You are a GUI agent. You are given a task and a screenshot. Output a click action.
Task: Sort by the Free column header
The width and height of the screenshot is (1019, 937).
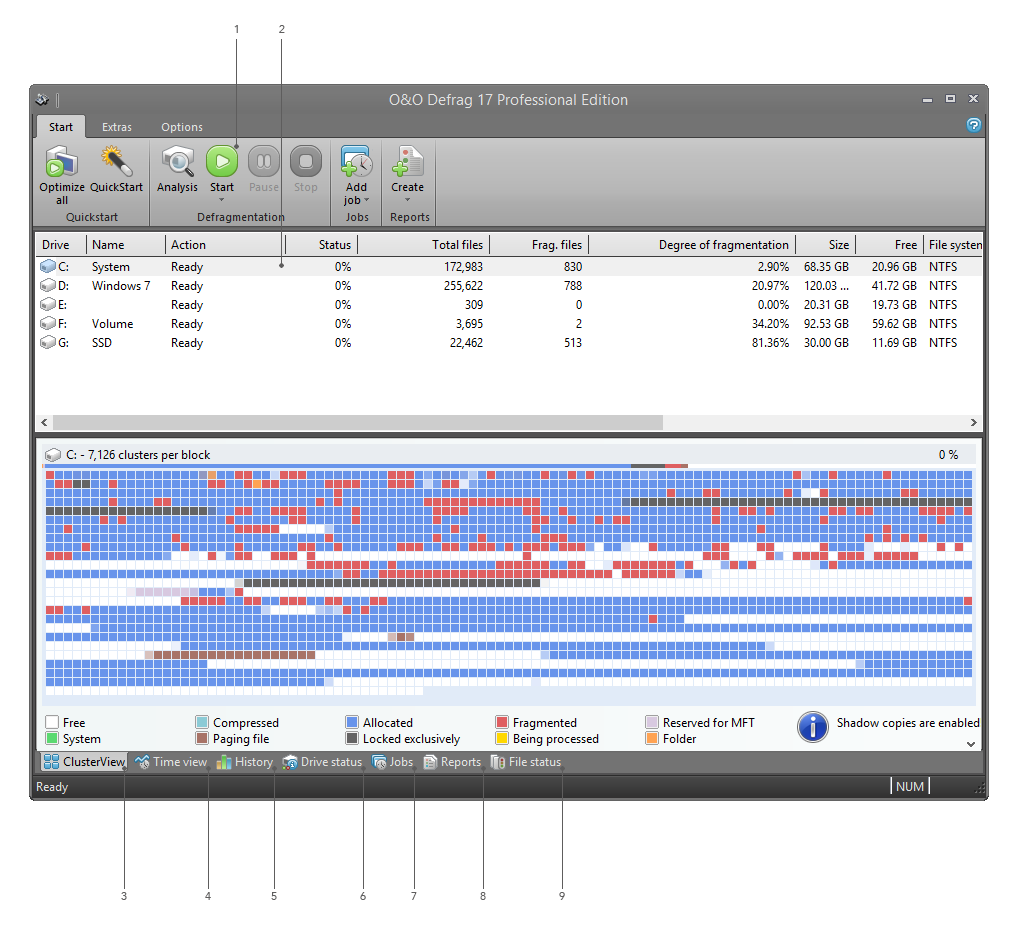pyautogui.click(x=890, y=244)
